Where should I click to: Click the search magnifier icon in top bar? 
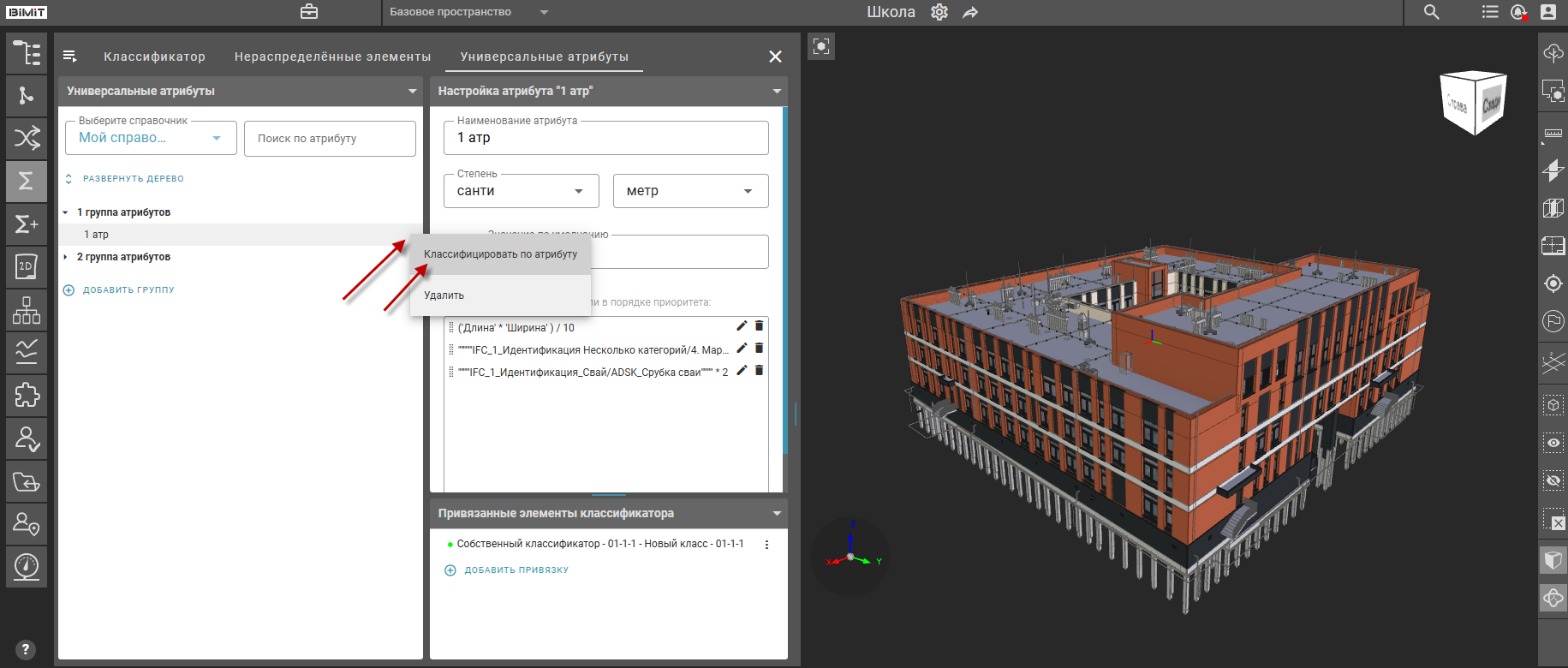1431,12
